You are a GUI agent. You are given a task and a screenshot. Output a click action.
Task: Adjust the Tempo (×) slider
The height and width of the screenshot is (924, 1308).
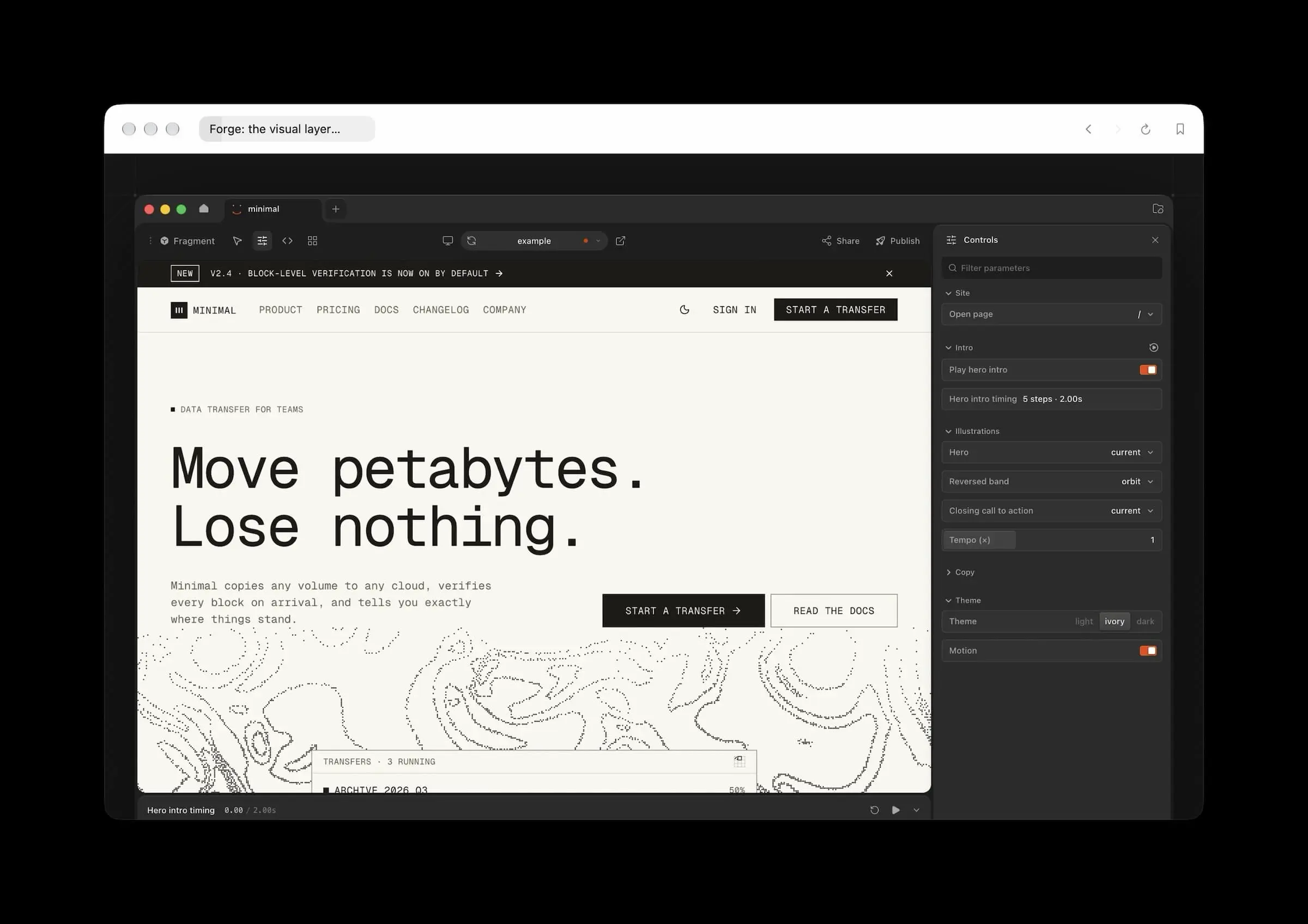1052,540
